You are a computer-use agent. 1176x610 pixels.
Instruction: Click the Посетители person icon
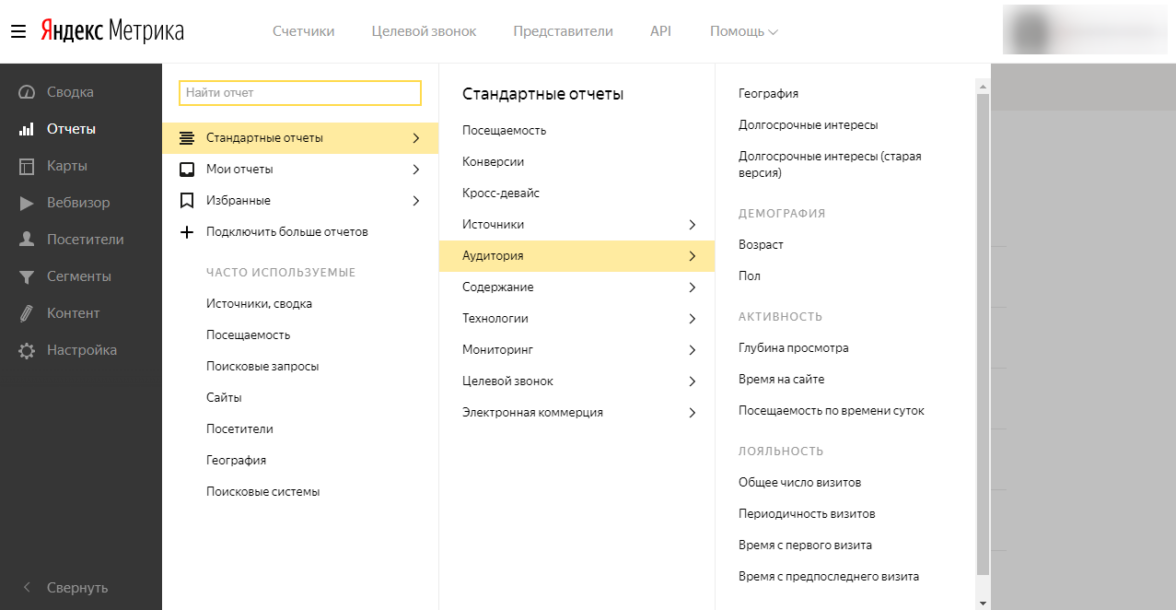tap(27, 240)
